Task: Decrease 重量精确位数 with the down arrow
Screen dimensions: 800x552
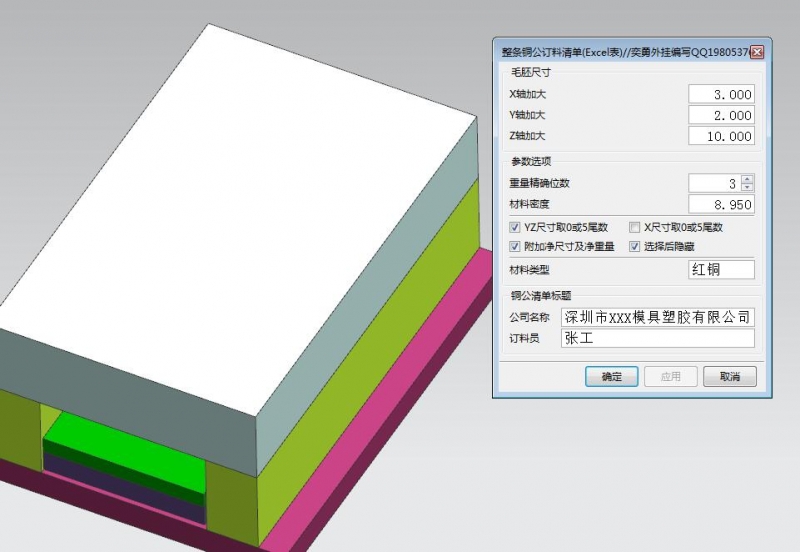Action: tap(747, 188)
